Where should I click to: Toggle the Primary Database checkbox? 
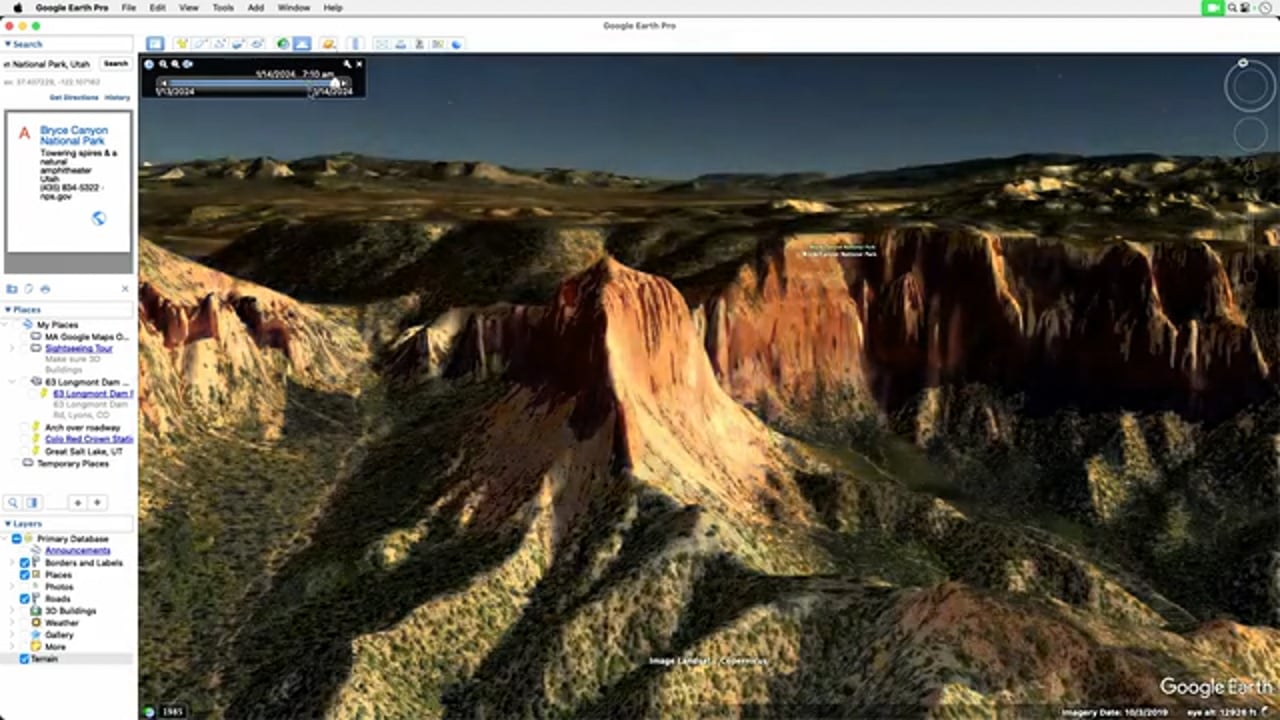tap(17, 539)
